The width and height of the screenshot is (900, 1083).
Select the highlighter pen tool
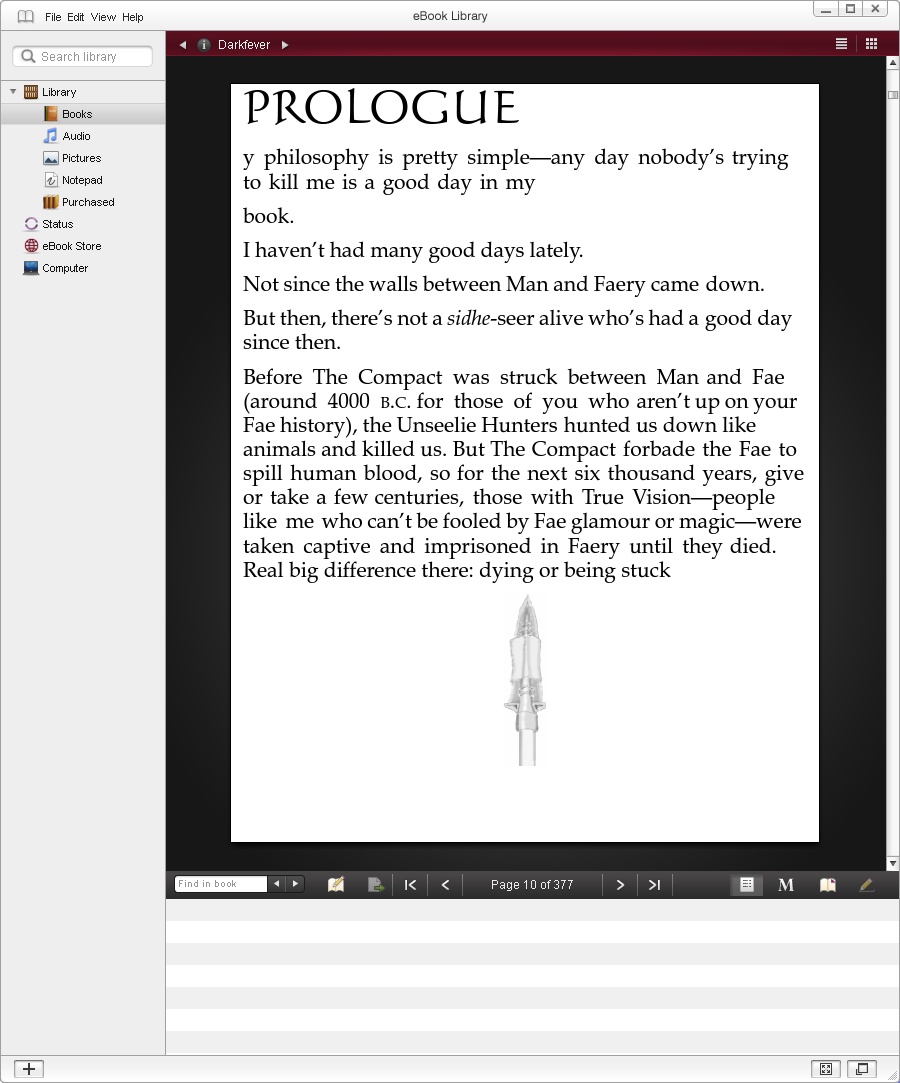coord(866,885)
